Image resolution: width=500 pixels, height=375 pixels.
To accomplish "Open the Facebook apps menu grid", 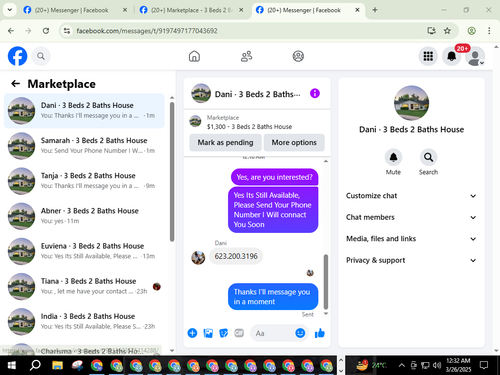I will pyautogui.click(x=428, y=56).
